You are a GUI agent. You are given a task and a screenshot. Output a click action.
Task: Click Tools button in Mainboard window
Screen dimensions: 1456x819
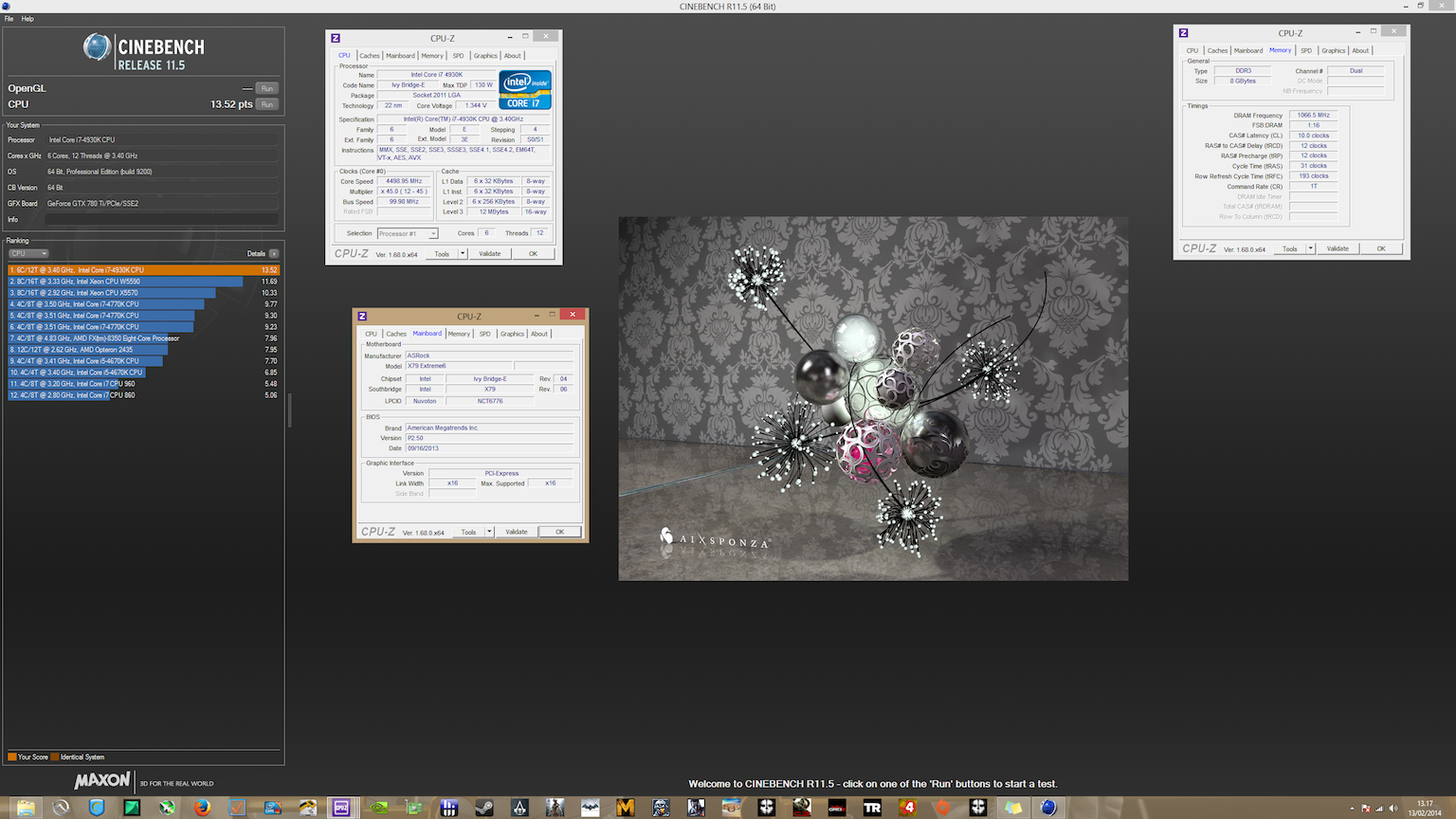(x=468, y=532)
